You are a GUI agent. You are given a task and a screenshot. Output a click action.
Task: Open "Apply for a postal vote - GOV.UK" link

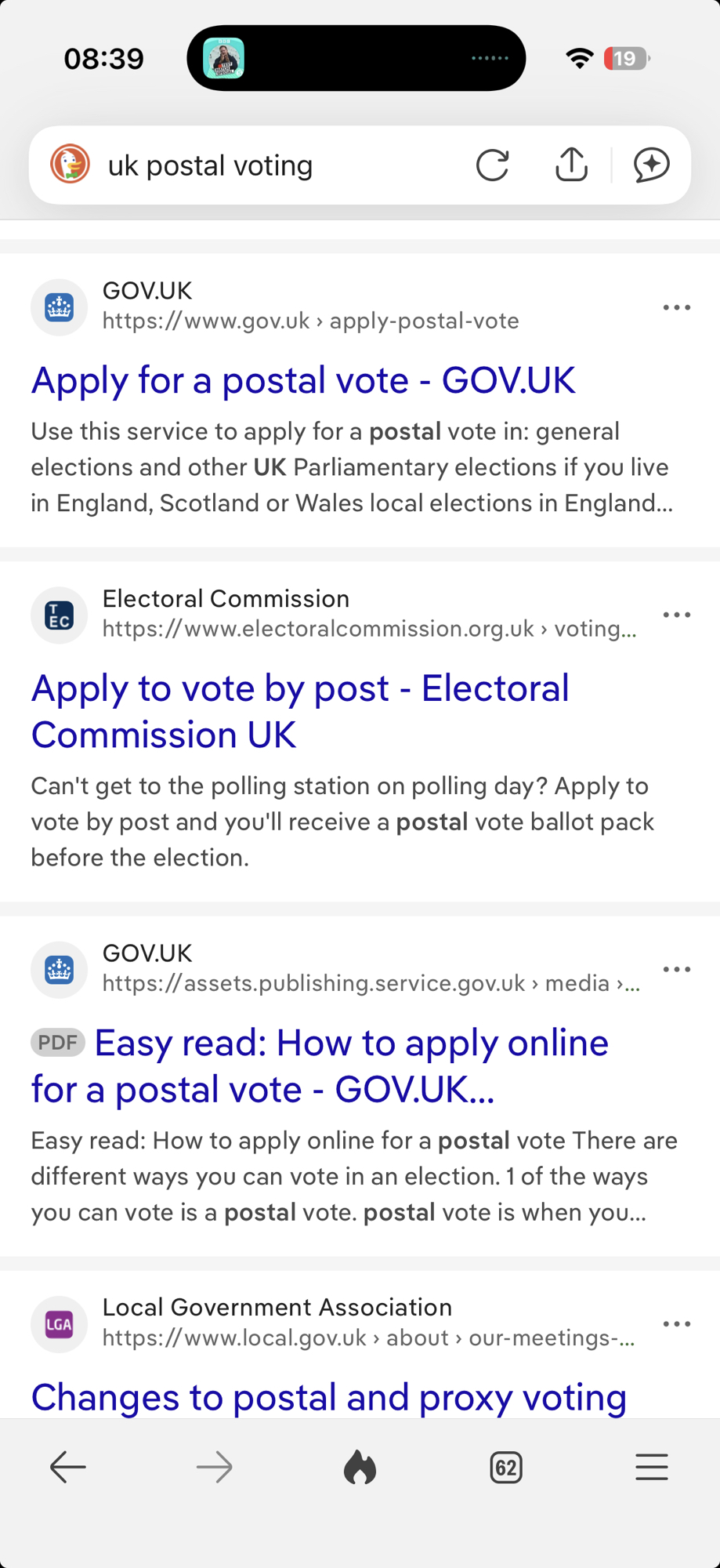click(303, 381)
